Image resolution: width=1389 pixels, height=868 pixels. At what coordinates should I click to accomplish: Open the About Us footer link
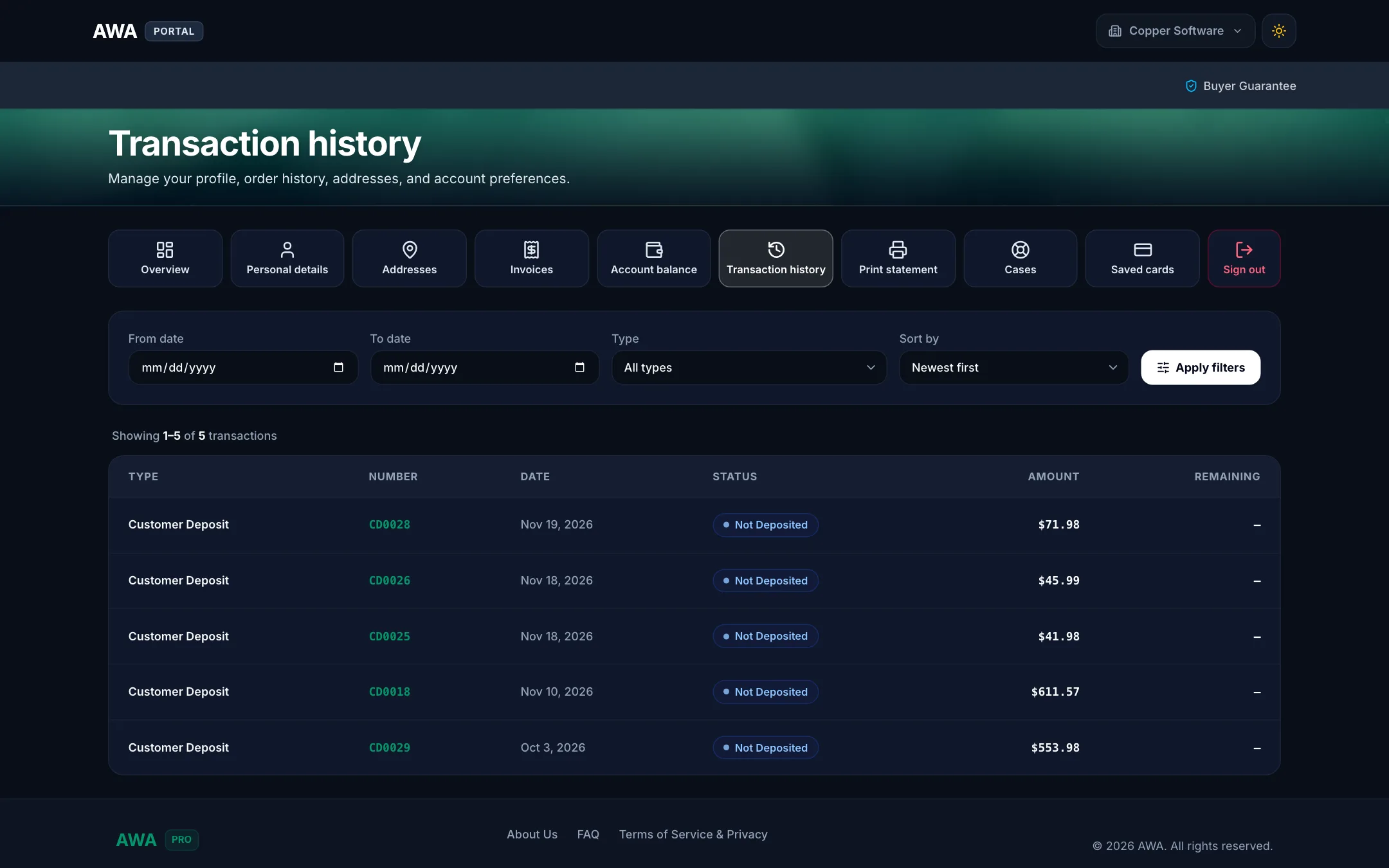pos(532,835)
